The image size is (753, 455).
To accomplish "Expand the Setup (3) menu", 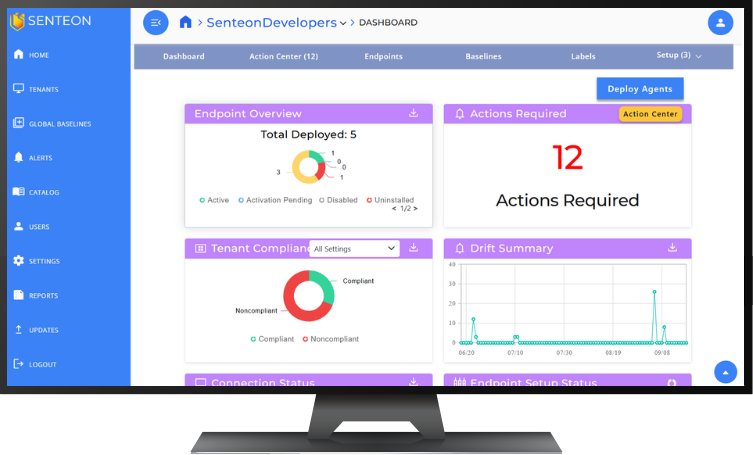I will click(679, 56).
